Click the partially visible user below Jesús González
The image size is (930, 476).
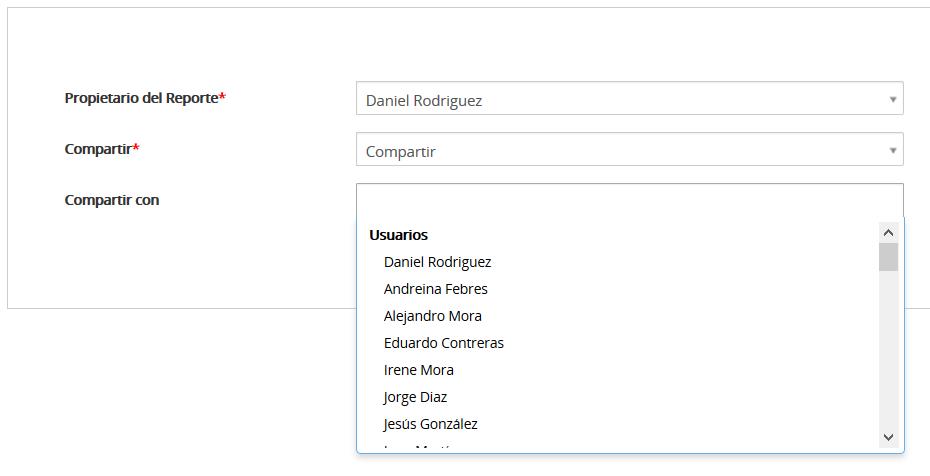[420, 446]
